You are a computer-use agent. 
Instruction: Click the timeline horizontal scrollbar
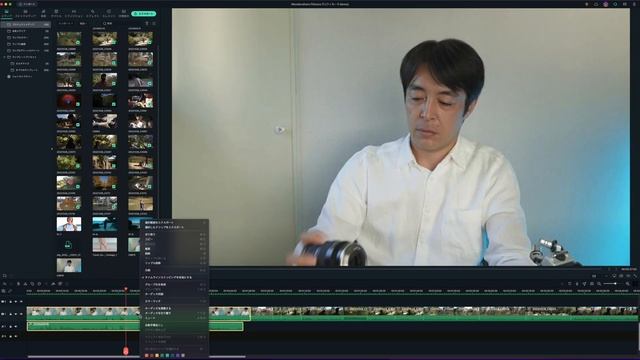(137, 357)
